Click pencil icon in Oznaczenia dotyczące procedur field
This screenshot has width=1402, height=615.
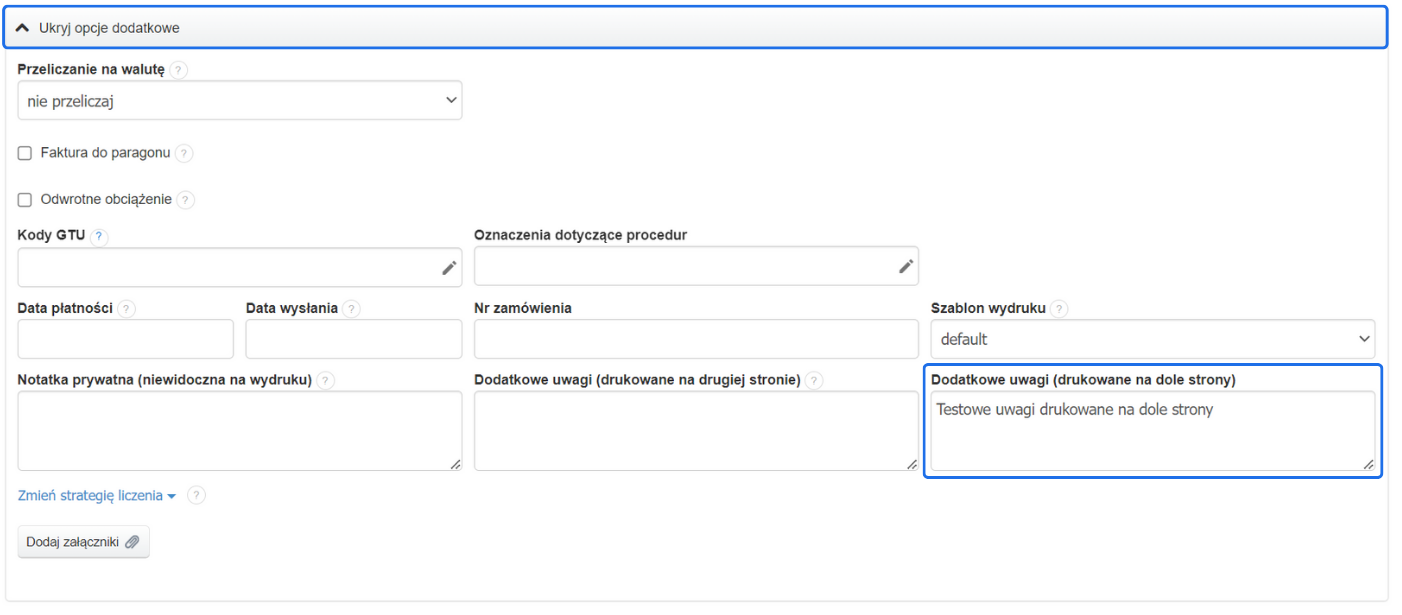(905, 266)
